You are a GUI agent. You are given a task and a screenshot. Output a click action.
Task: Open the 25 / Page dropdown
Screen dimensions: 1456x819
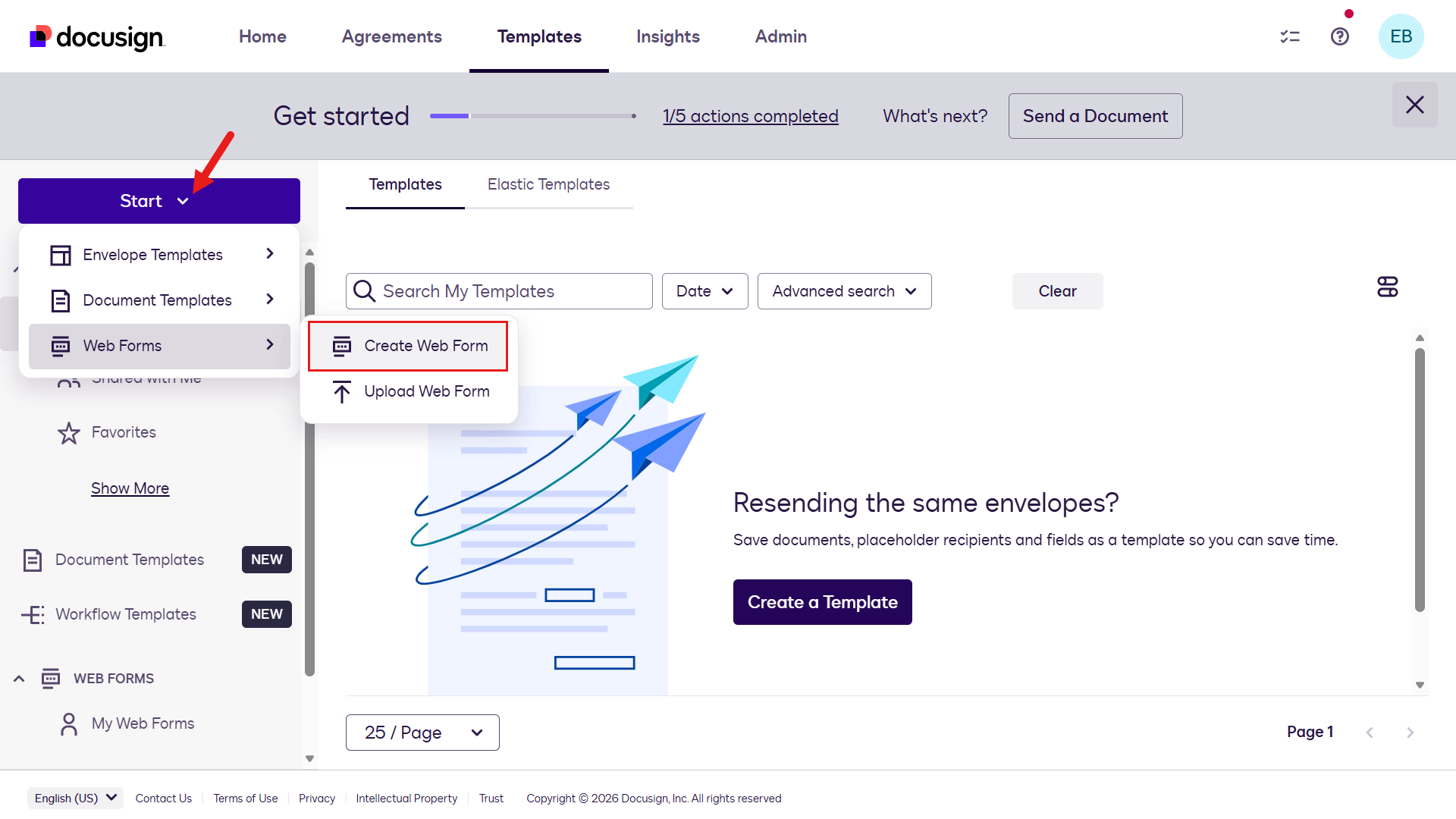tap(422, 733)
